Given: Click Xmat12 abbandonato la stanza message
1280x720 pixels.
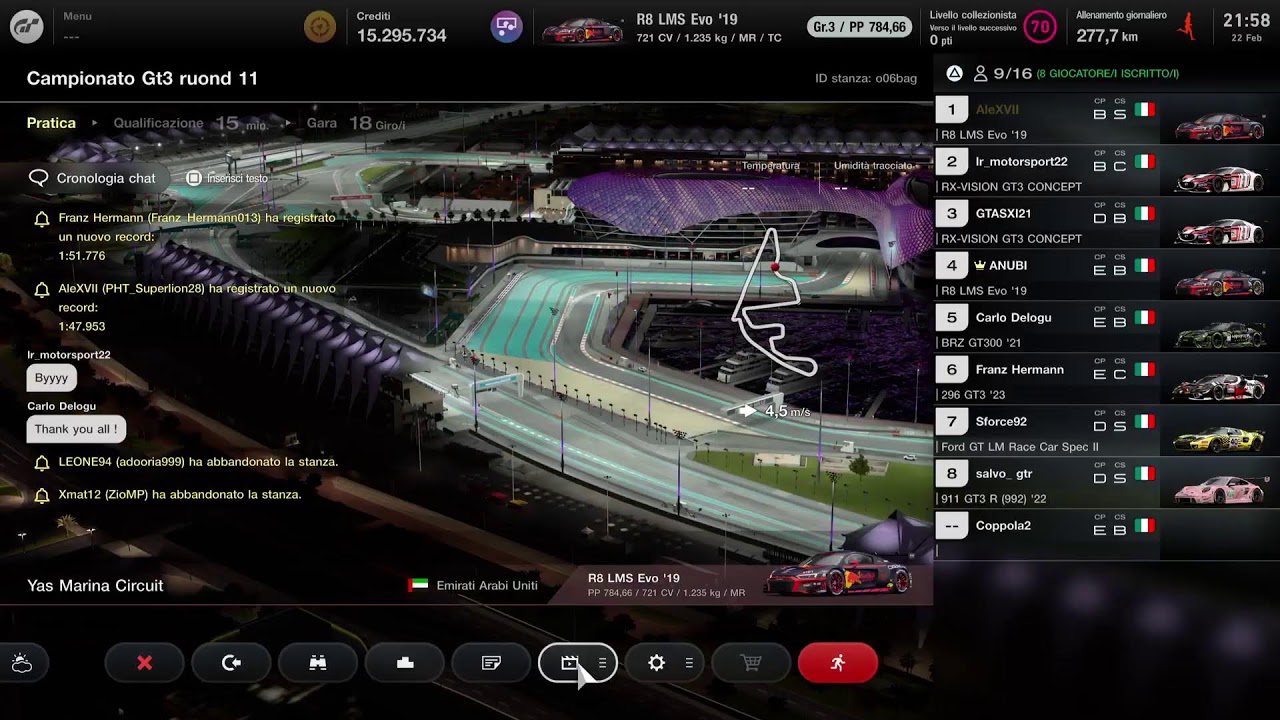Looking at the screenshot, I should click(x=180, y=494).
